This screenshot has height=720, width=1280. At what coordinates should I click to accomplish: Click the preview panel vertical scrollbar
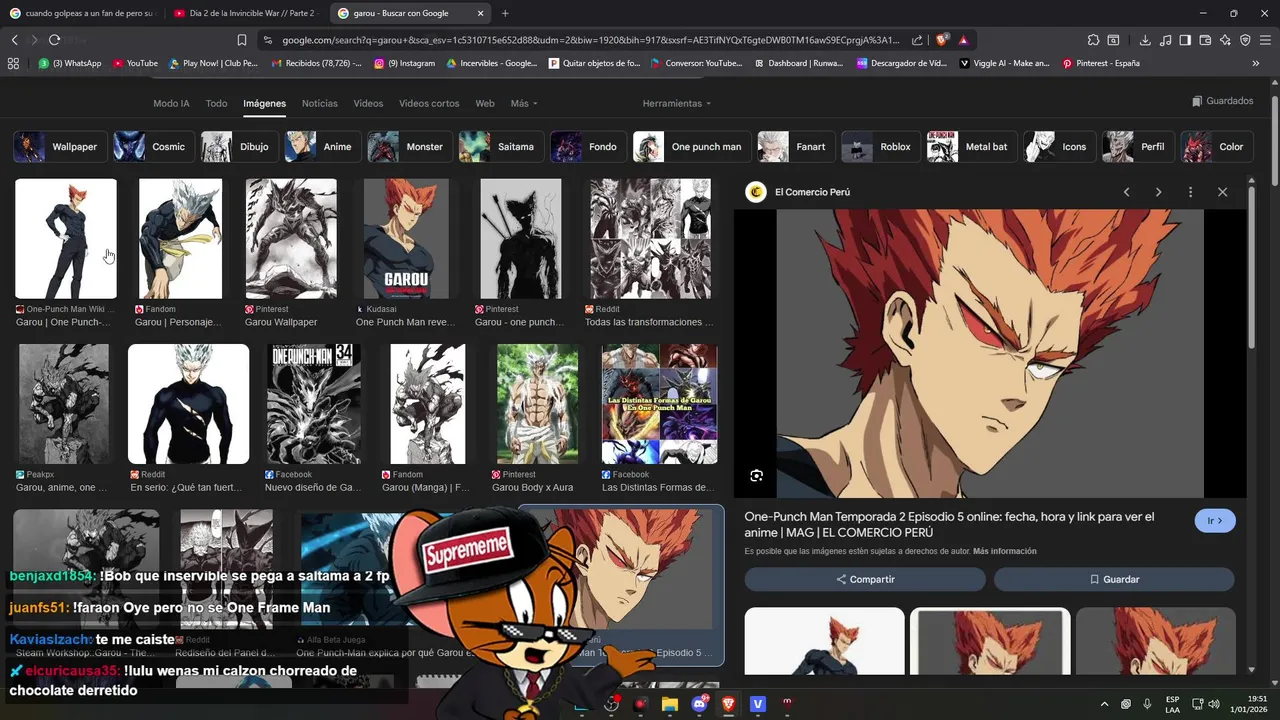click(x=1252, y=270)
